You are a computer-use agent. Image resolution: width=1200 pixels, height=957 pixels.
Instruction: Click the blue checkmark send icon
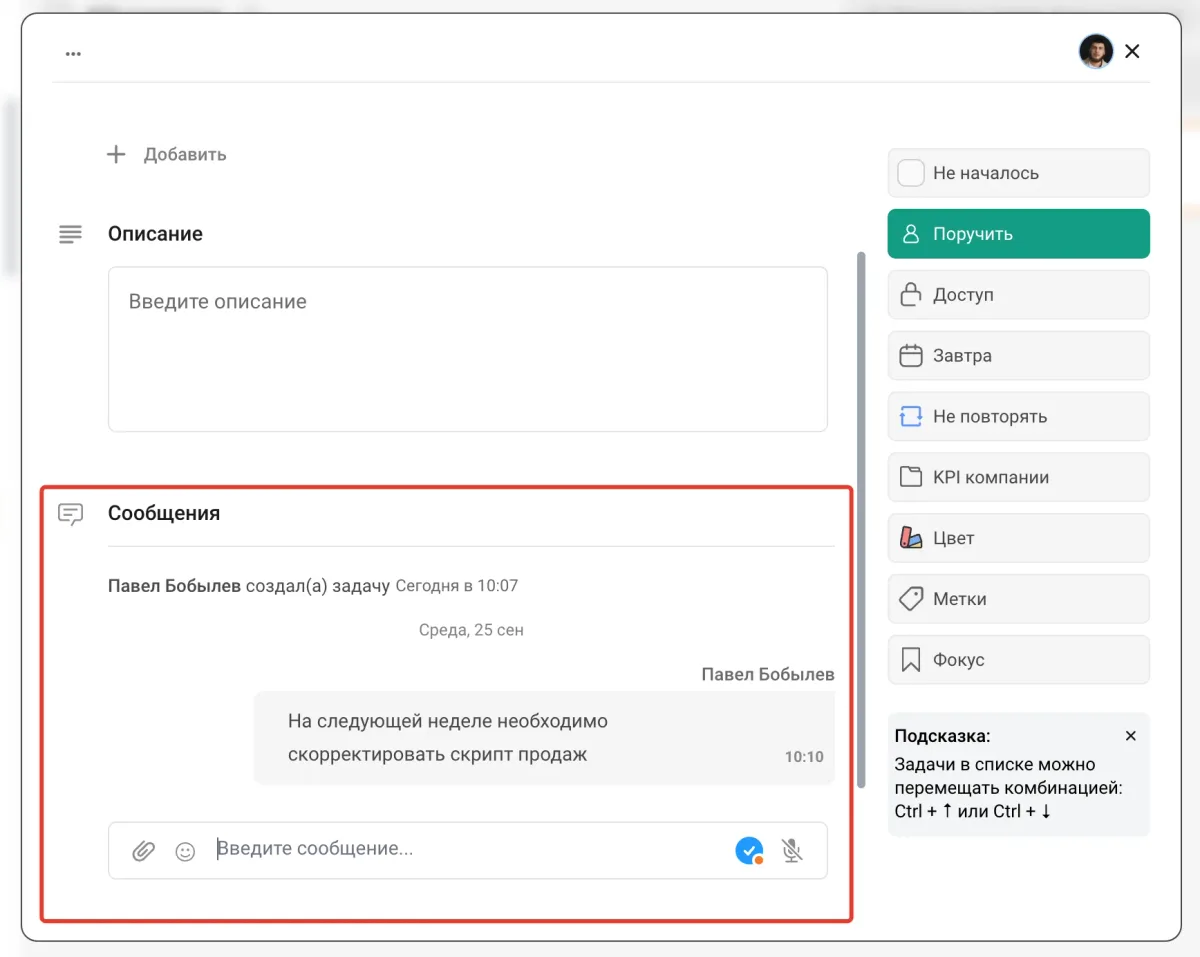click(x=749, y=850)
